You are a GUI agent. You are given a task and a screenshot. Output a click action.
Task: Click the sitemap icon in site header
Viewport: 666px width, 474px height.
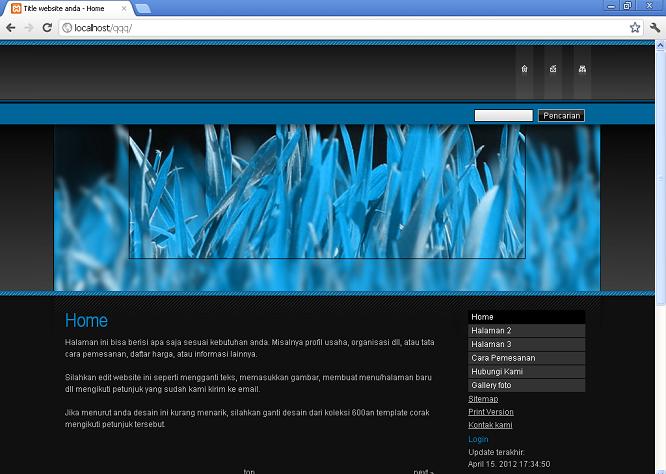(582, 69)
